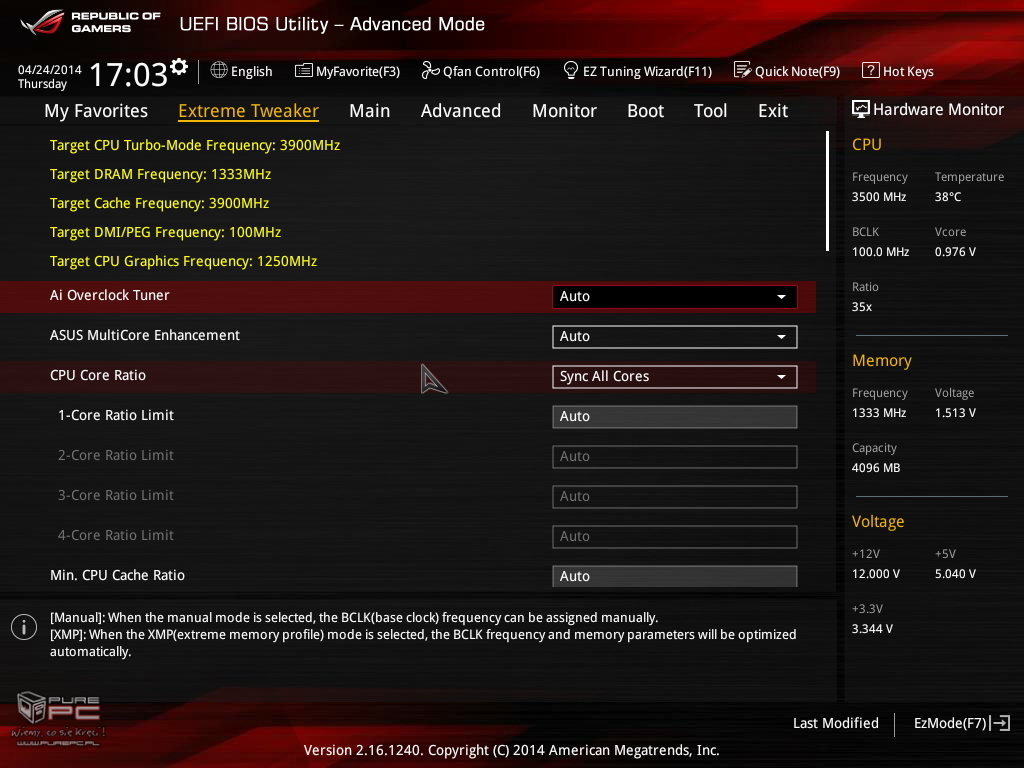Click the Min. CPU Cache Ratio field
Screen dimensions: 1024x768
click(674, 576)
